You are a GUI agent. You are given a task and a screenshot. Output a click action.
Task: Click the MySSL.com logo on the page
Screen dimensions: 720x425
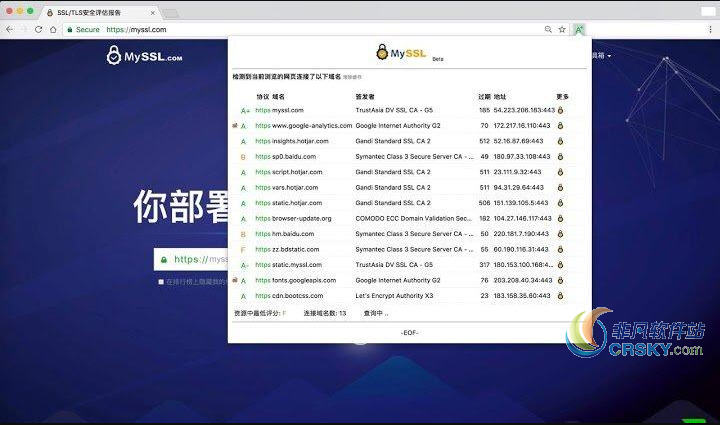click(144, 56)
